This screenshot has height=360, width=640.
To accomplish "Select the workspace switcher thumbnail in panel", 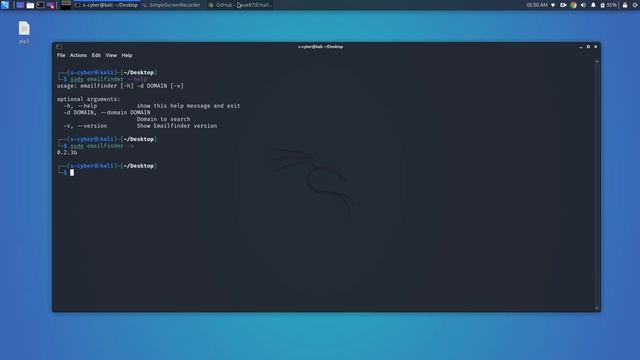I will coord(66,5).
